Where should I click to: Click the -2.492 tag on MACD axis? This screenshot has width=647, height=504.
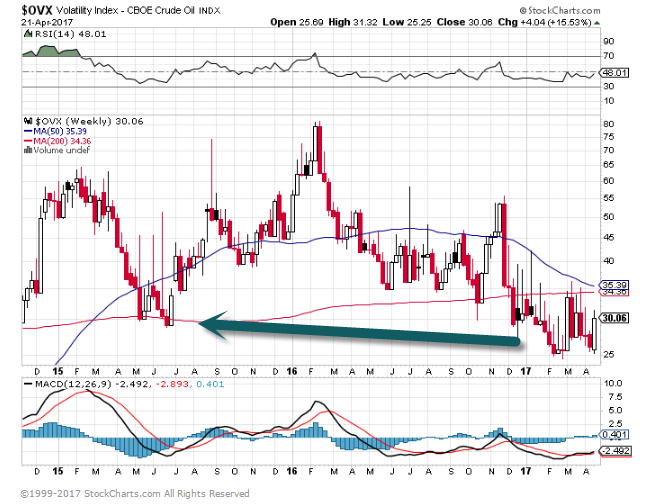point(616,451)
